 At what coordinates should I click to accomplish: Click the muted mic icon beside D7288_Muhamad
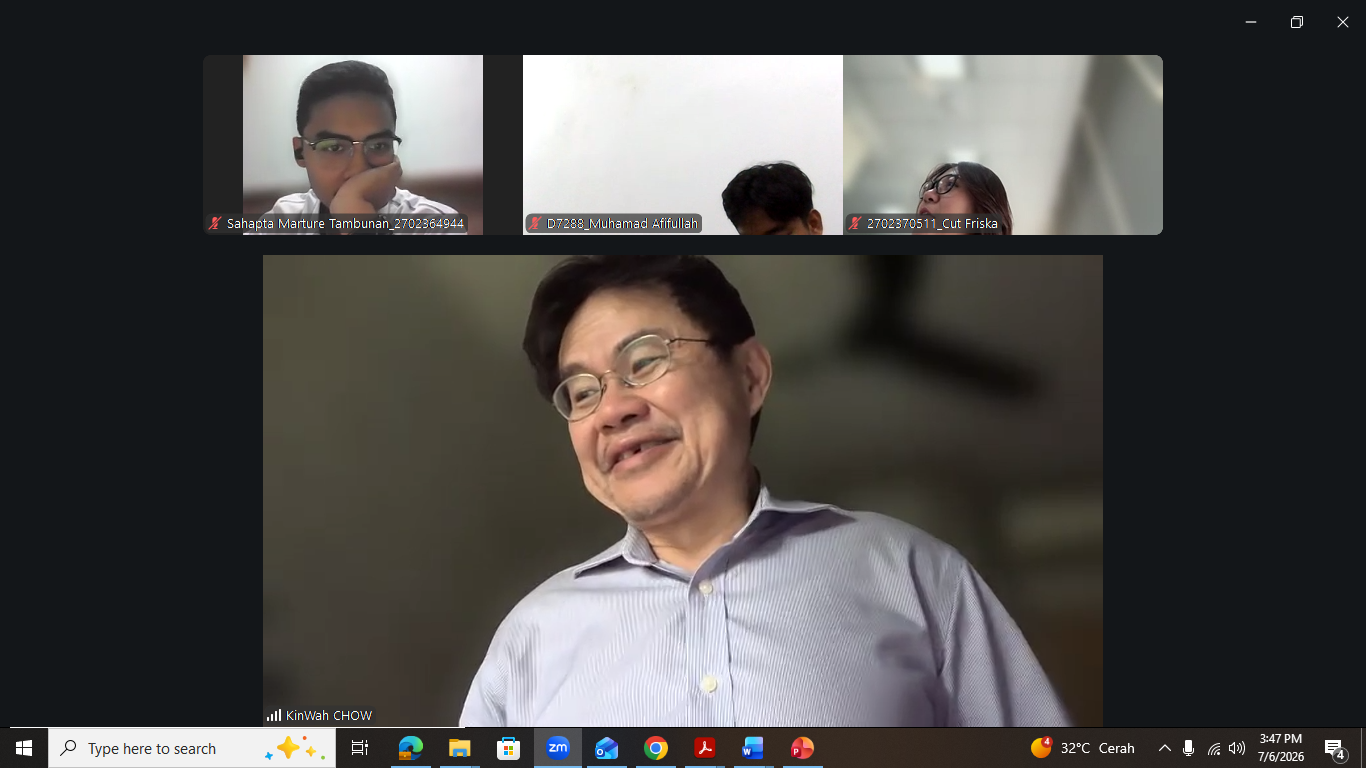click(535, 224)
